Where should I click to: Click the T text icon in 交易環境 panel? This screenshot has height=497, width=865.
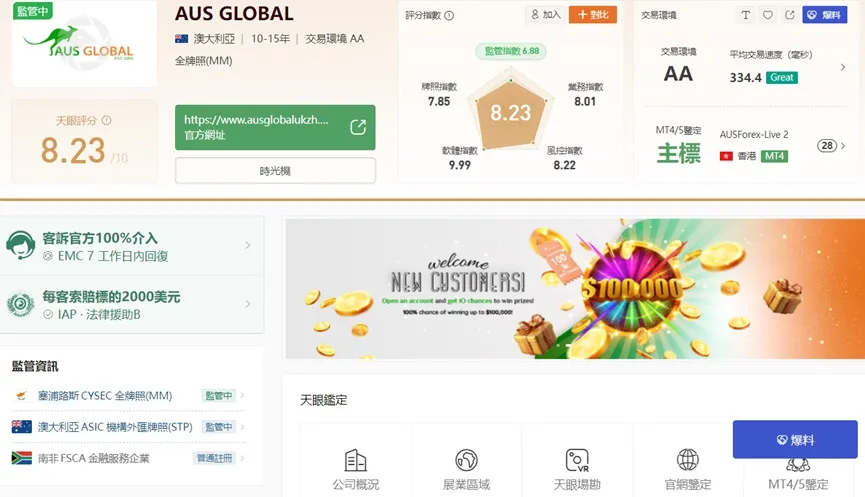(x=745, y=15)
